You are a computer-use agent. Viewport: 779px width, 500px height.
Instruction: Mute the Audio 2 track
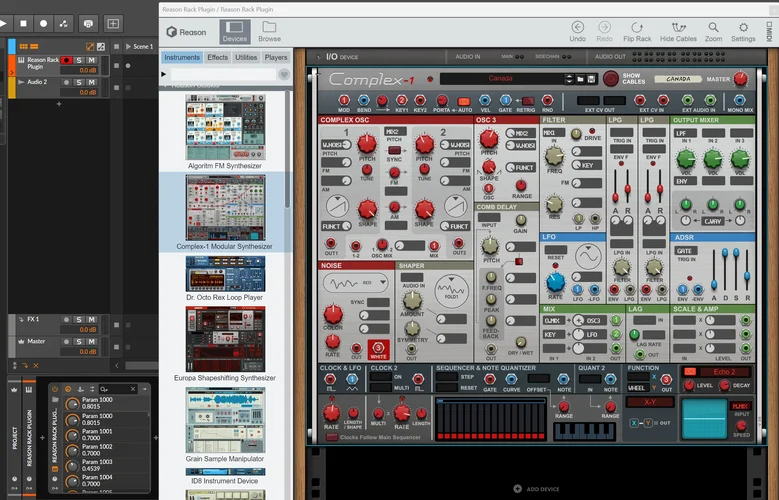point(92,82)
